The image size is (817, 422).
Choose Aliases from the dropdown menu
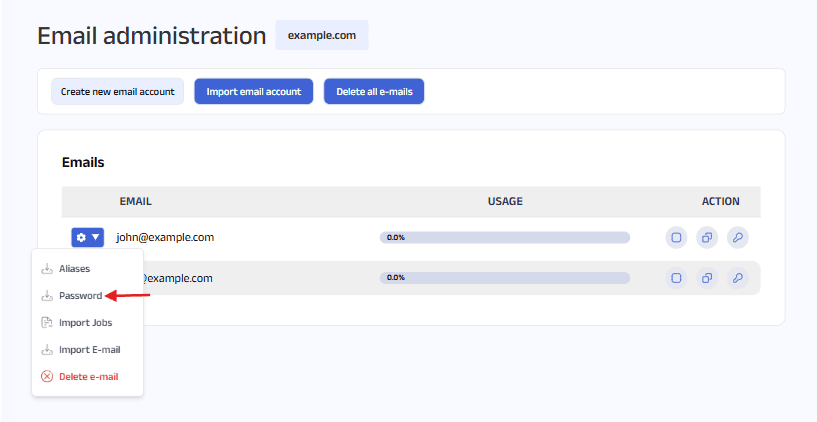pyautogui.click(x=74, y=269)
